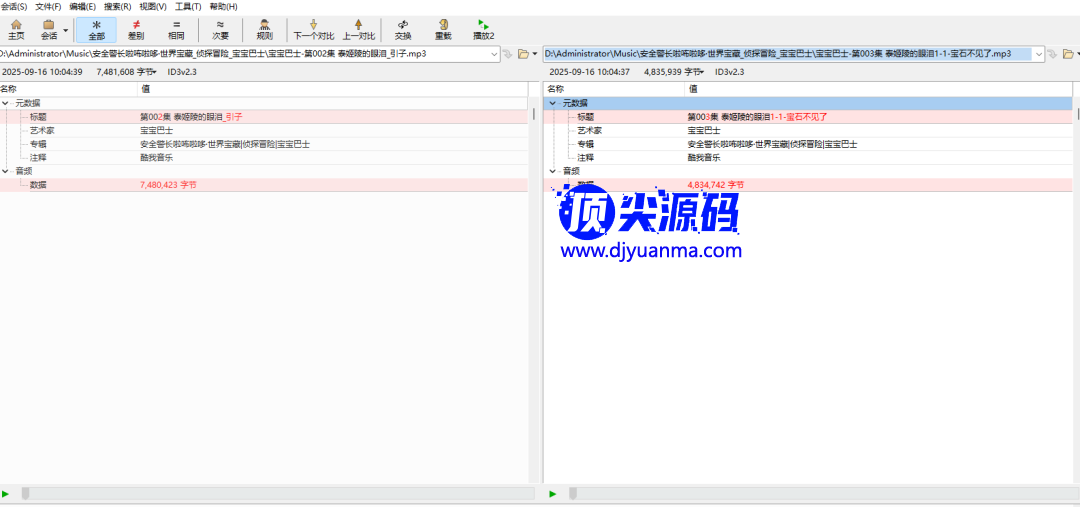
Task: Click the 交换 (Swap) sides icon
Action: (x=403, y=29)
